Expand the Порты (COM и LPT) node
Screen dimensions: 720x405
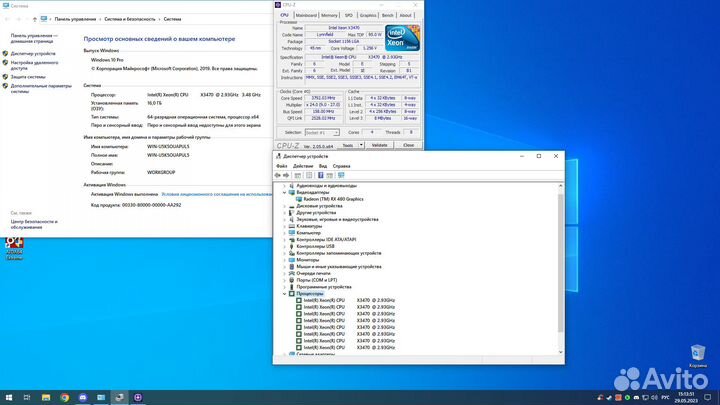285,280
